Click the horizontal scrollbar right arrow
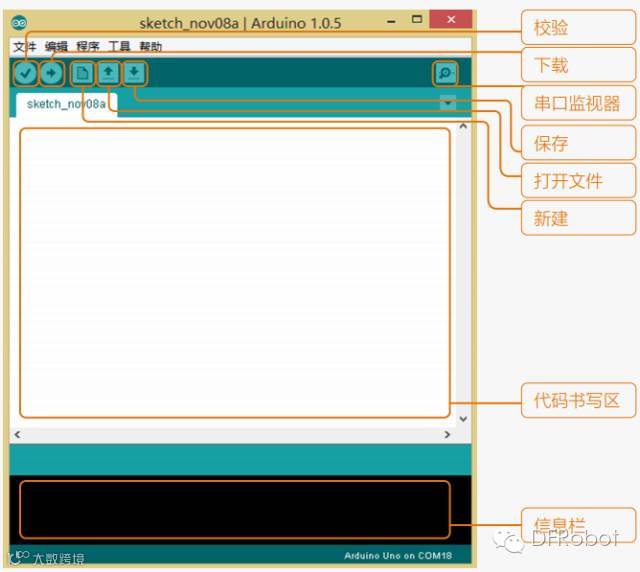The height and width of the screenshot is (572, 640). 447,434
